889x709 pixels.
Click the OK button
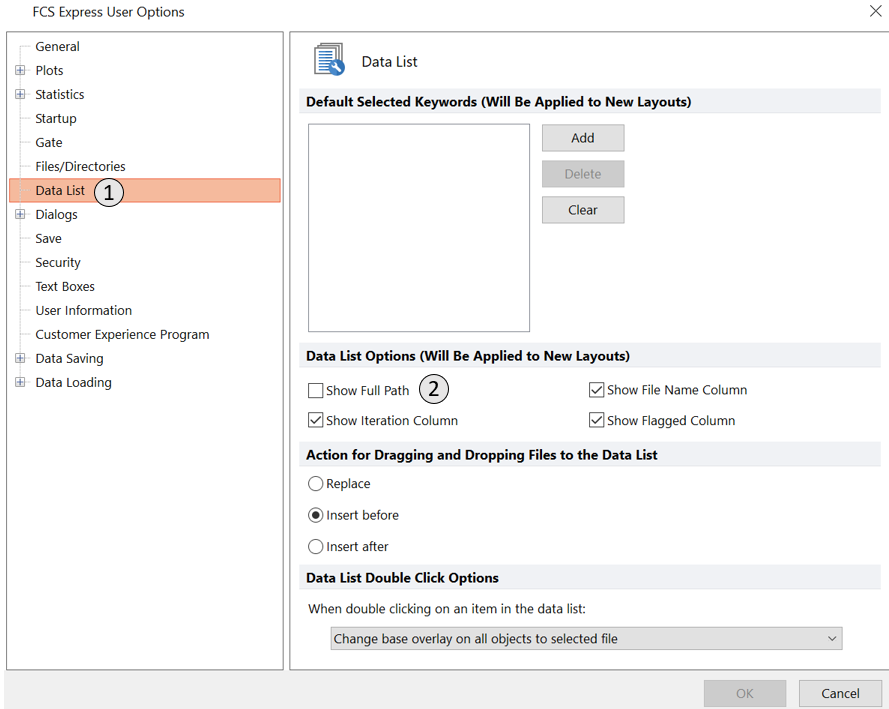[x=745, y=693]
